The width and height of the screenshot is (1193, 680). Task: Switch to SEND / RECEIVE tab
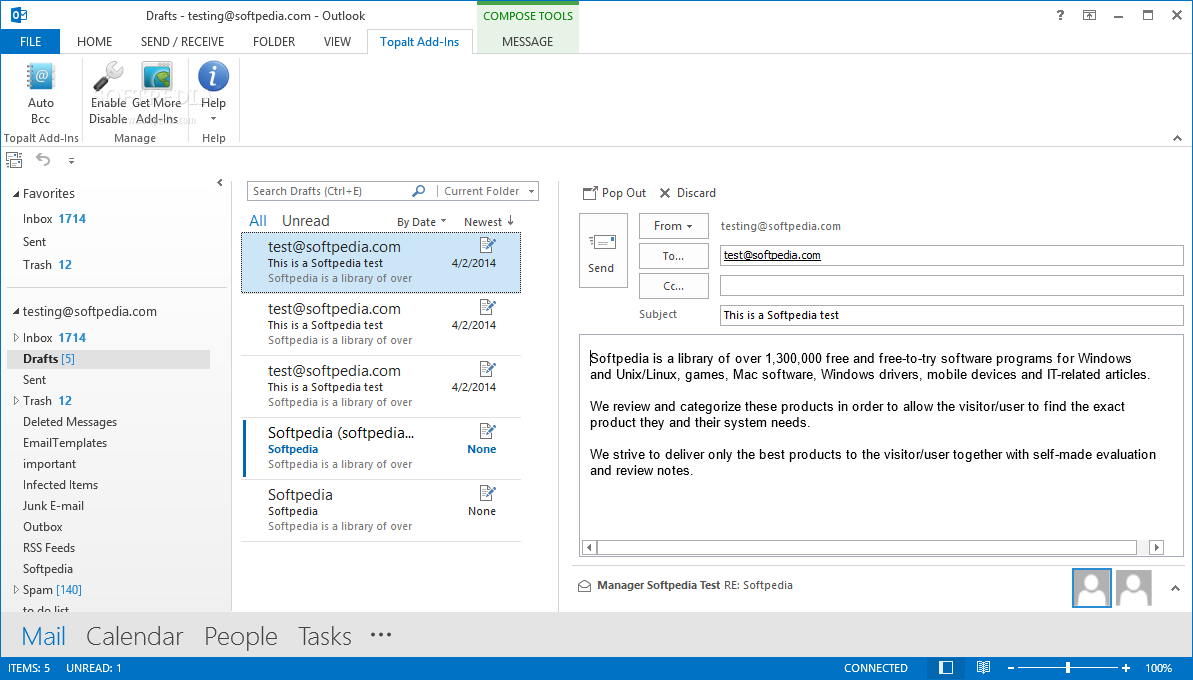[182, 42]
